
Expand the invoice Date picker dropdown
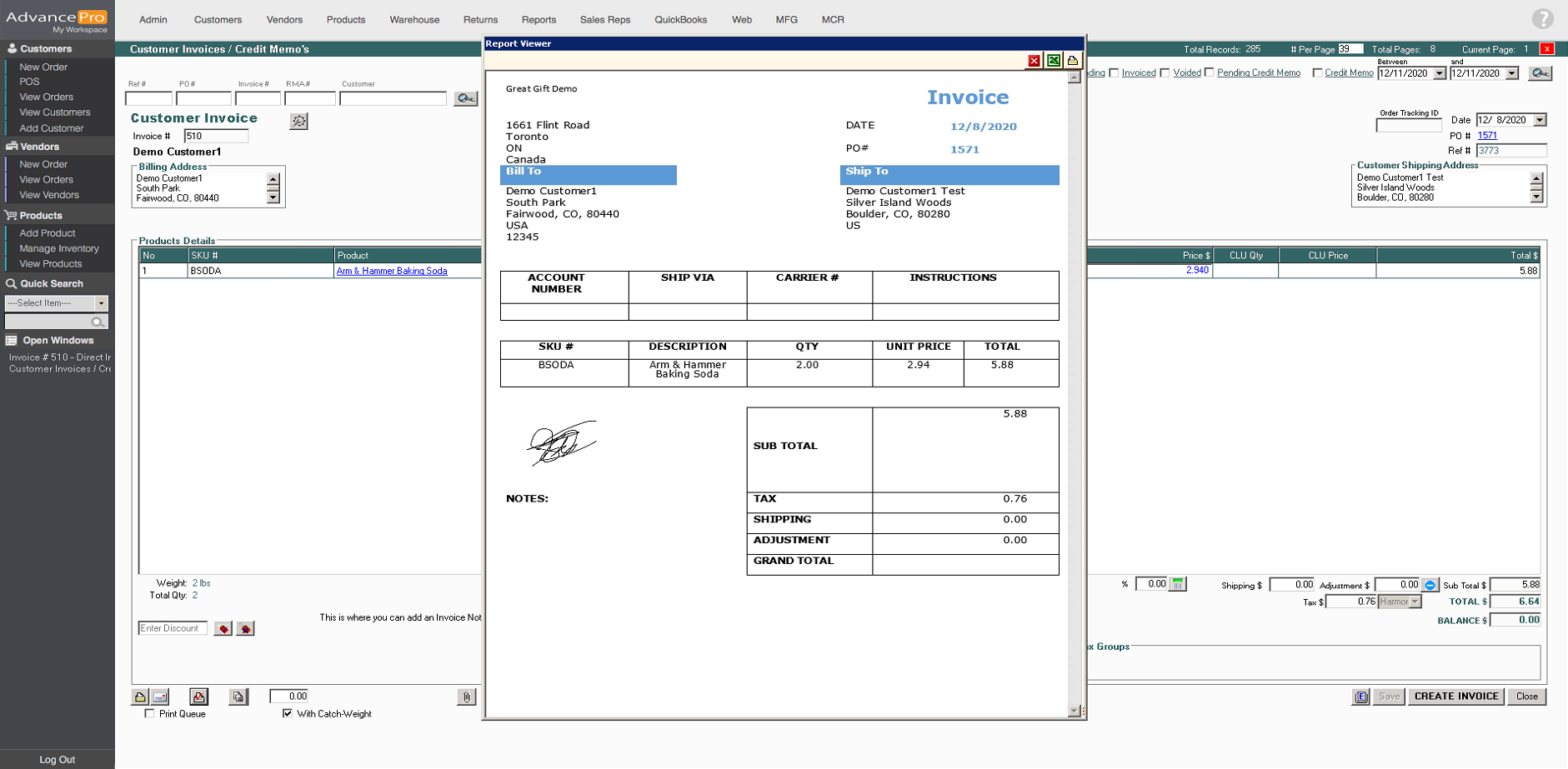click(1540, 120)
